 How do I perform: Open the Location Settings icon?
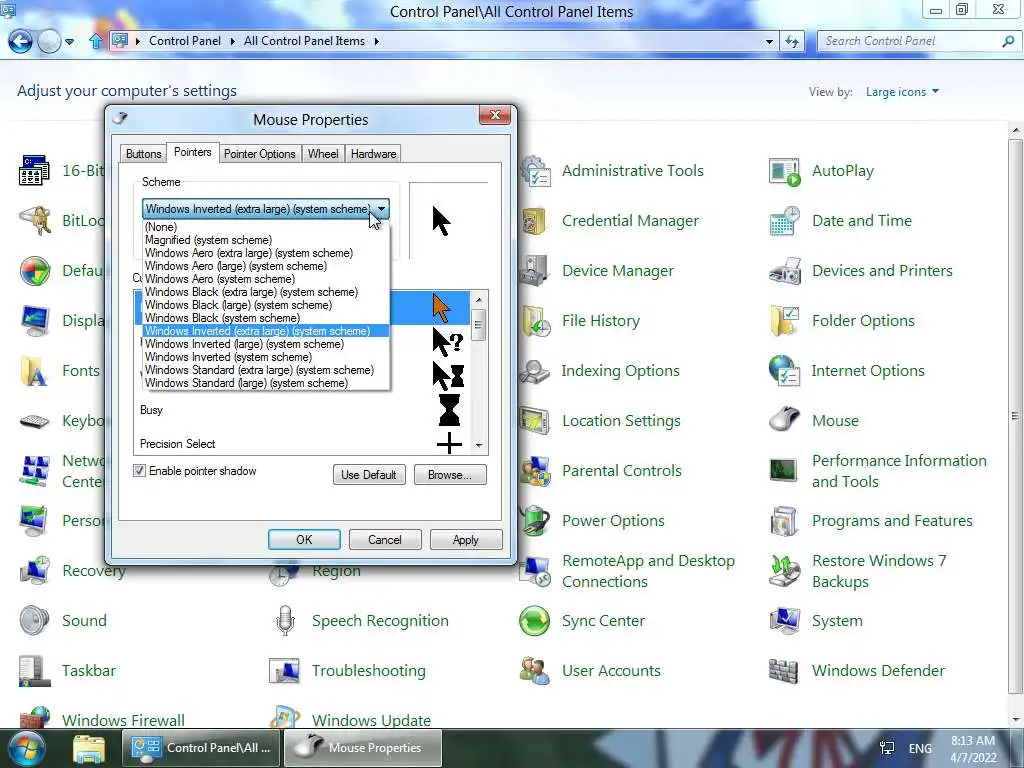[x=537, y=421]
